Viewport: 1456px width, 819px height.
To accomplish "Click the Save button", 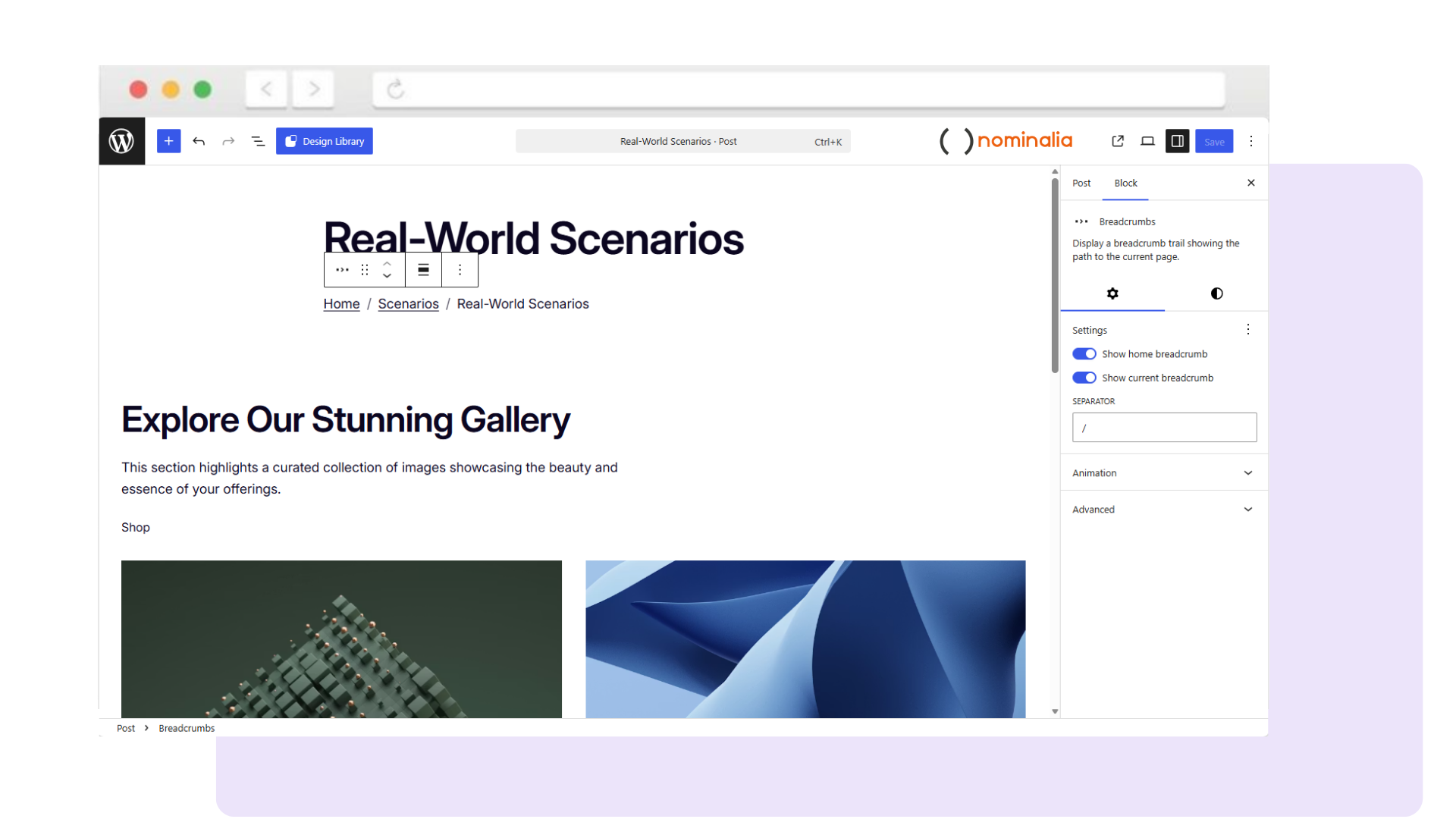I will (x=1213, y=141).
